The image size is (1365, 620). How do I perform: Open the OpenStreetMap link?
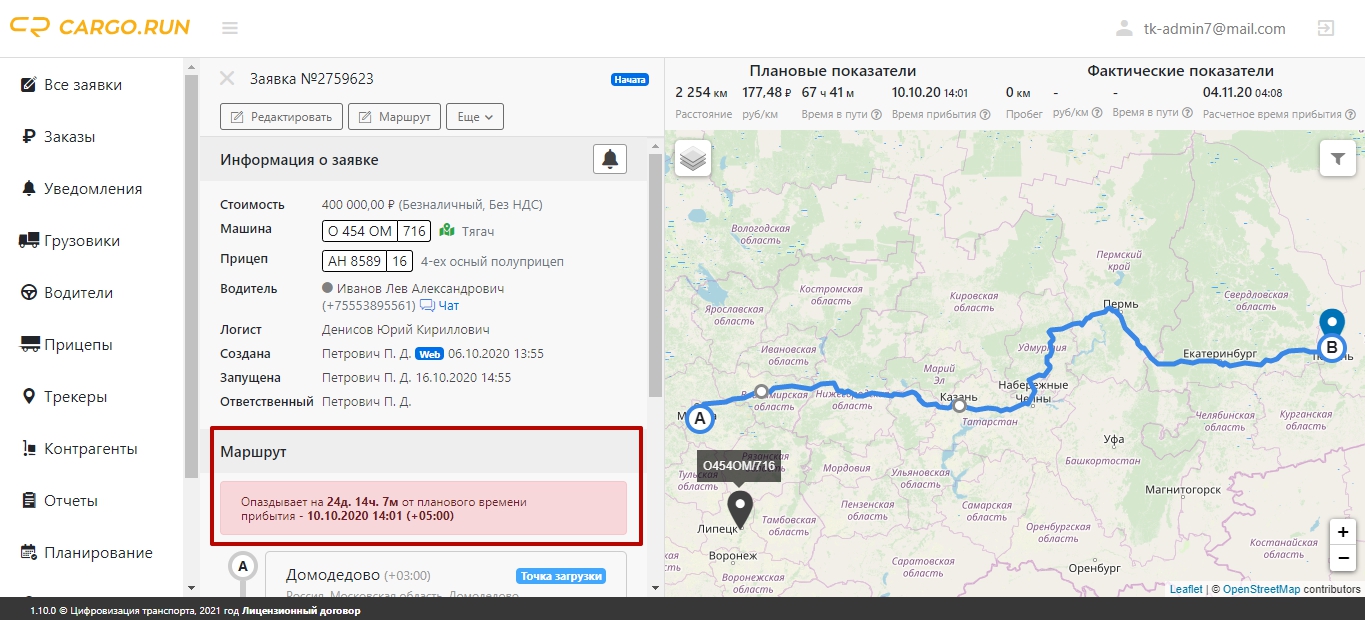pyautogui.click(x=1261, y=589)
